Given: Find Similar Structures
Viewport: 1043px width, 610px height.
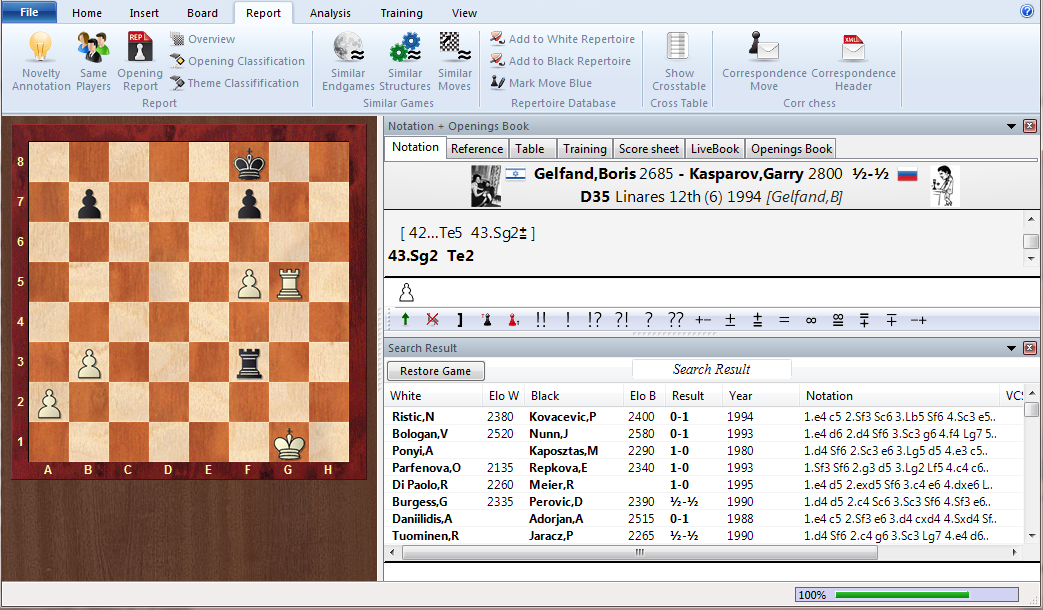Looking at the screenshot, I should point(405,61).
